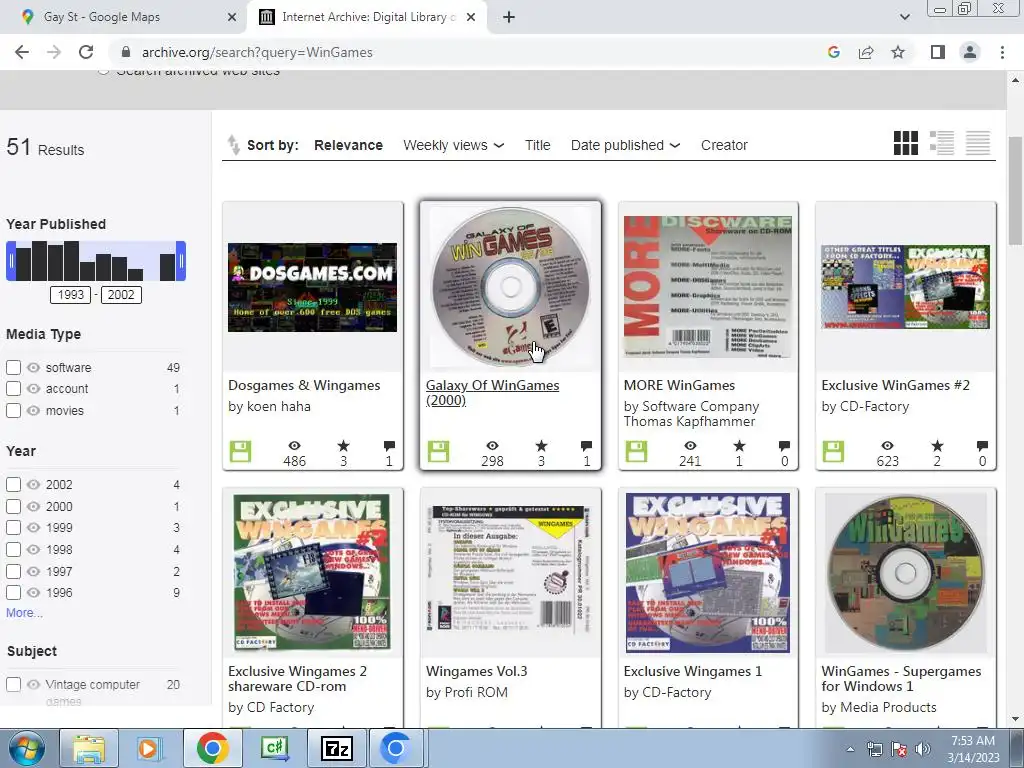Screen dimensions: 1024x768
Task: Click views eye icon on Exclusive WinGames #2 card
Action: [x=888, y=446]
